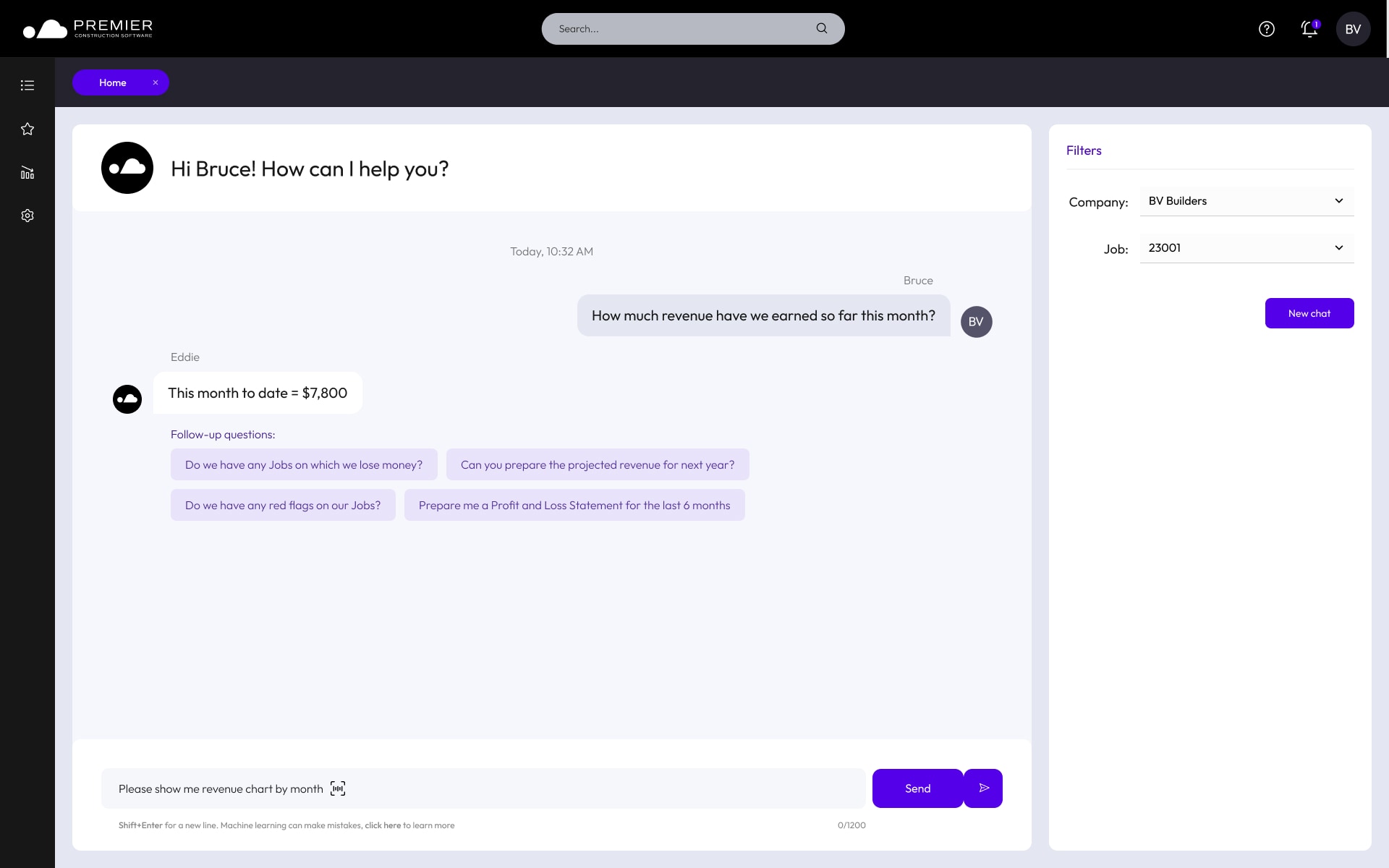1389x868 pixels.
Task: Open the BV user avatar menu
Action: [x=1353, y=29]
